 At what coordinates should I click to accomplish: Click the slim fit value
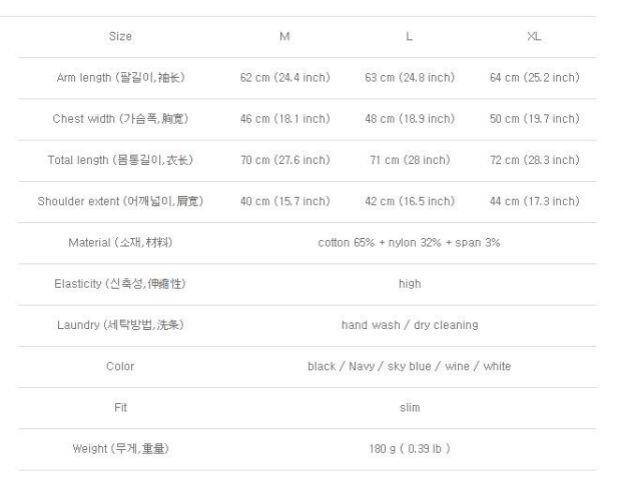pyautogui.click(x=409, y=407)
